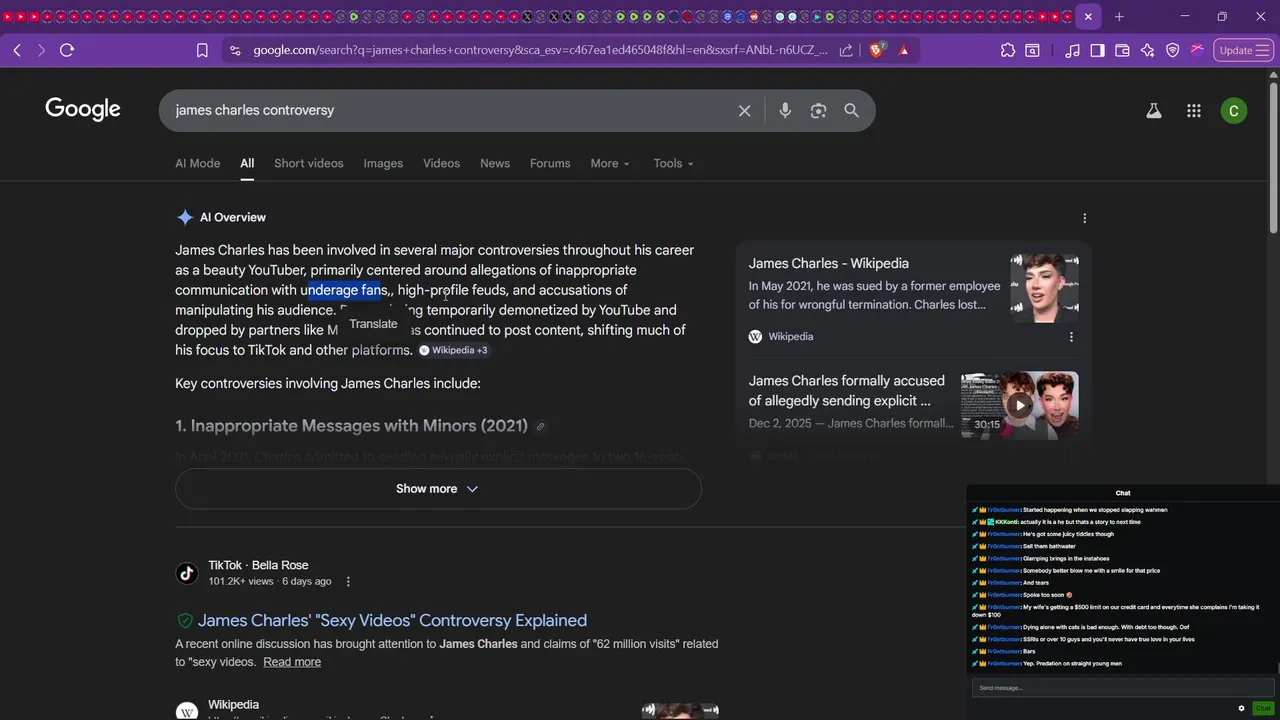Choose Translate in the selection popup

click(x=373, y=324)
